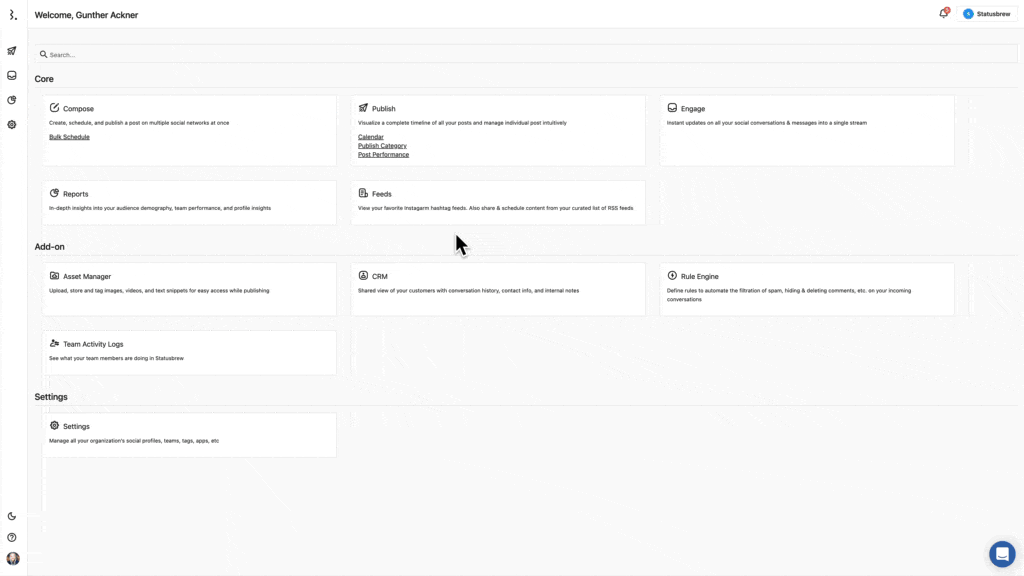Open the Settings gear icon in the sidebar
Image resolution: width=1024 pixels, height=576 pixels.
click(x=12, y=125)
